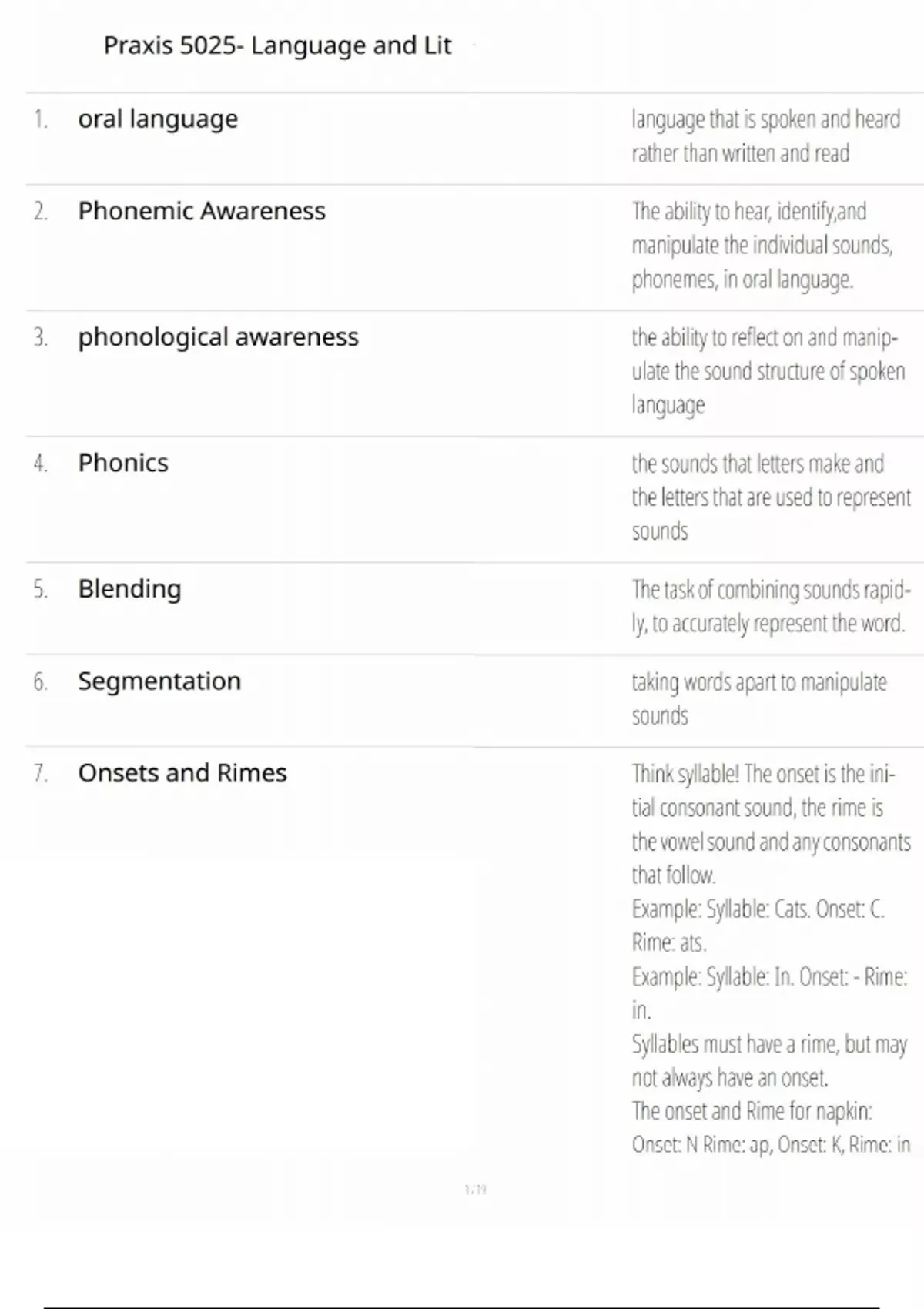Select the "Blending" term
924x1309 pixels.
[129, 589]
